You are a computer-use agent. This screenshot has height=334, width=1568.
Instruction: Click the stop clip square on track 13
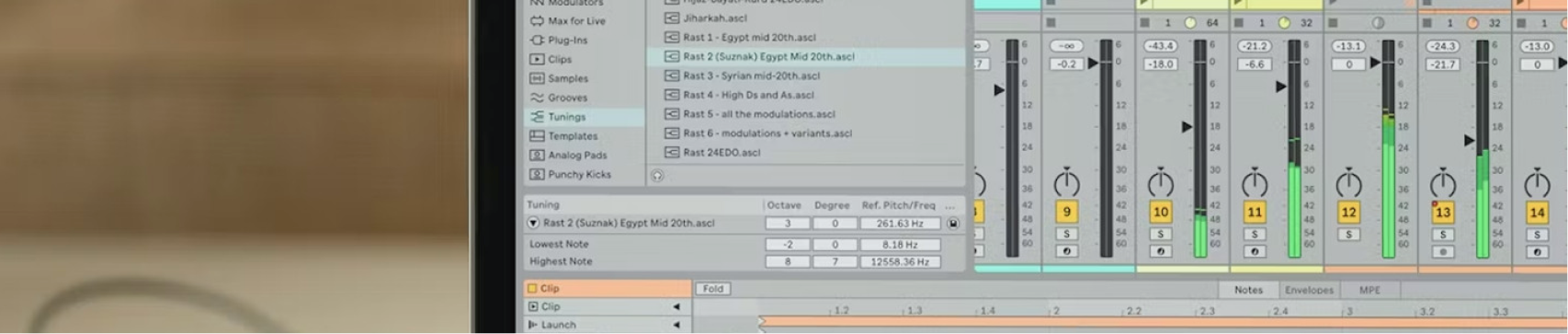point(1426,22)
